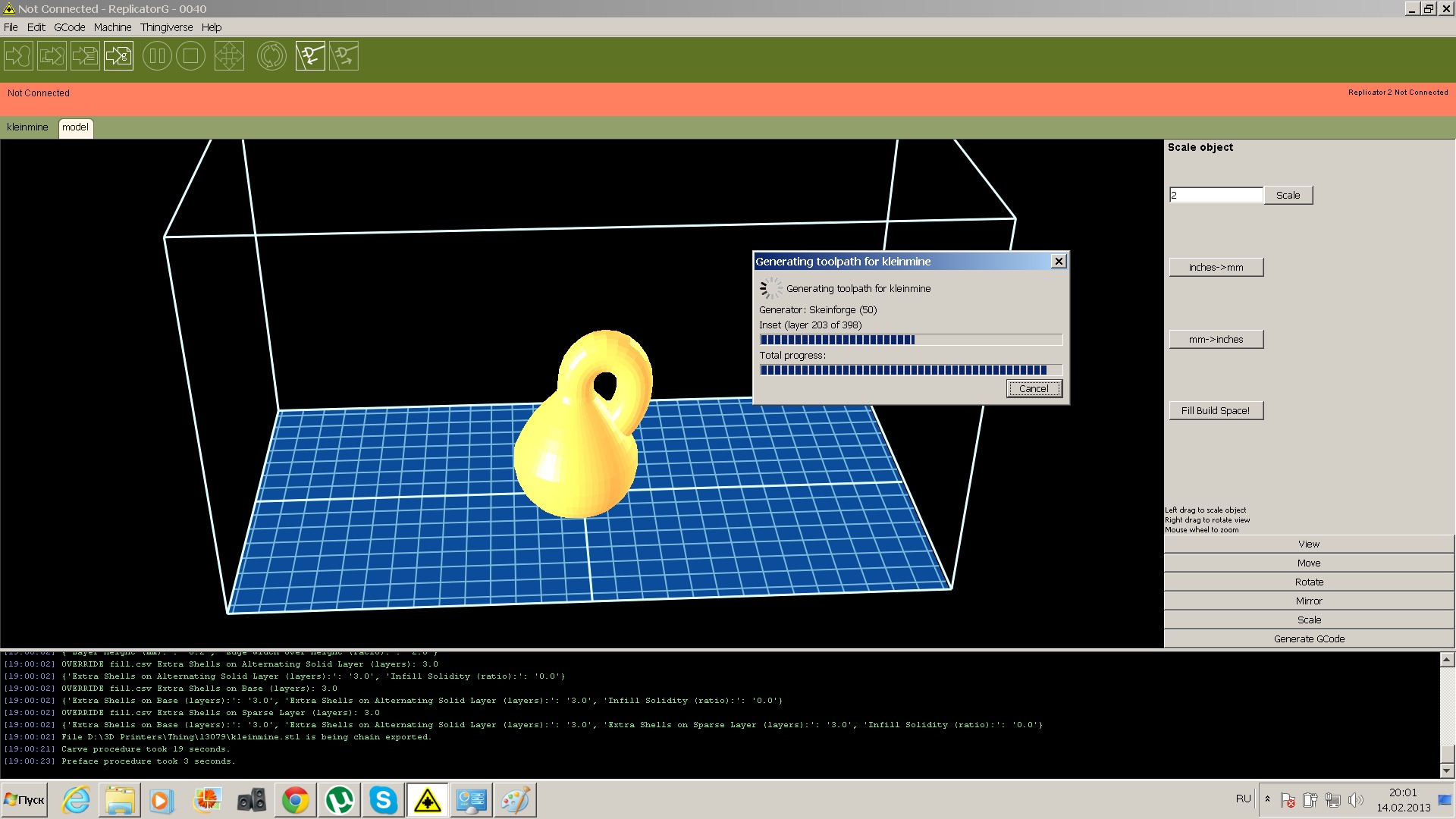Click 'Generator: Skeinforge (50)' text
The height and width of the screenshot is (819, 1456).
pyautogui.click(x=818, y=310)
